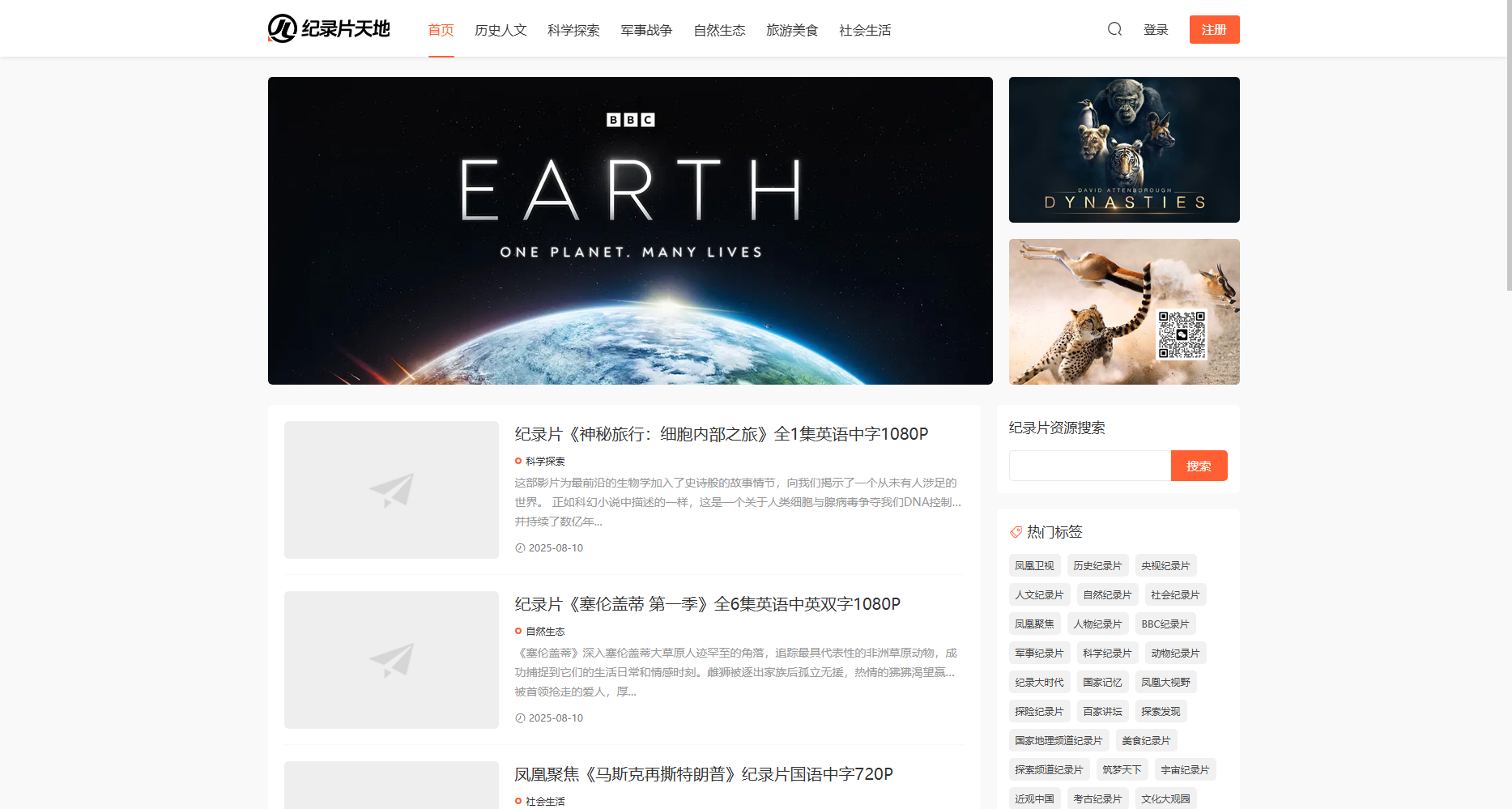Open the 科学探索 menu

pos(573,30)
